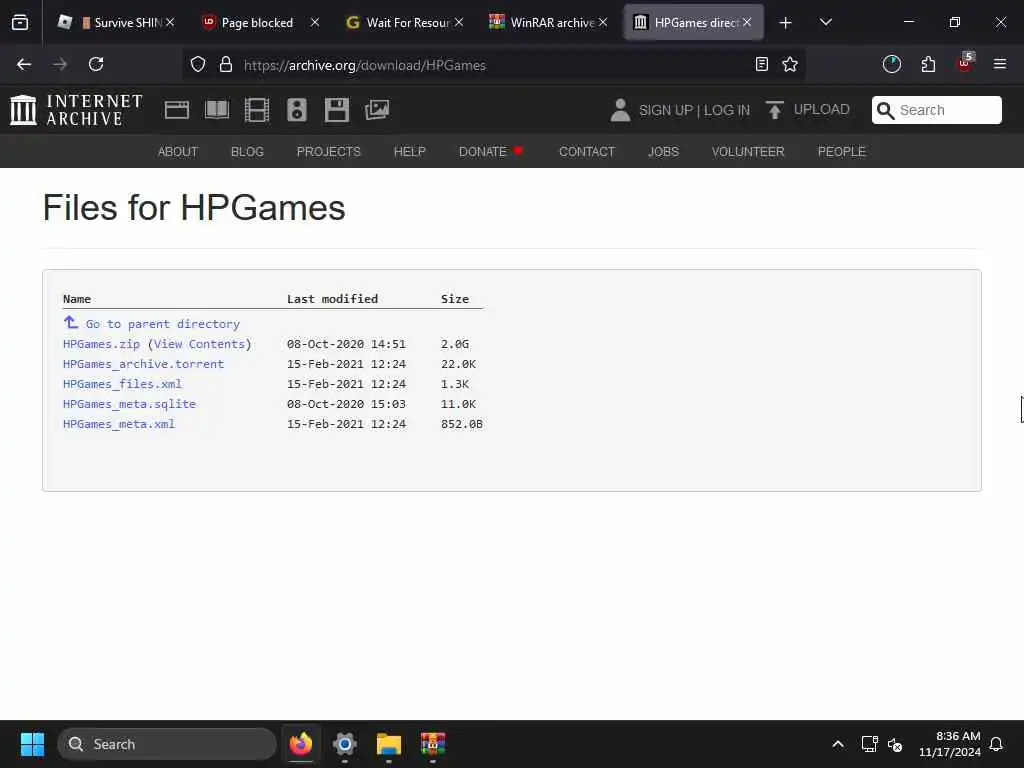
Task: Open the Firefox View icon at top left
Action: (20, 23)
